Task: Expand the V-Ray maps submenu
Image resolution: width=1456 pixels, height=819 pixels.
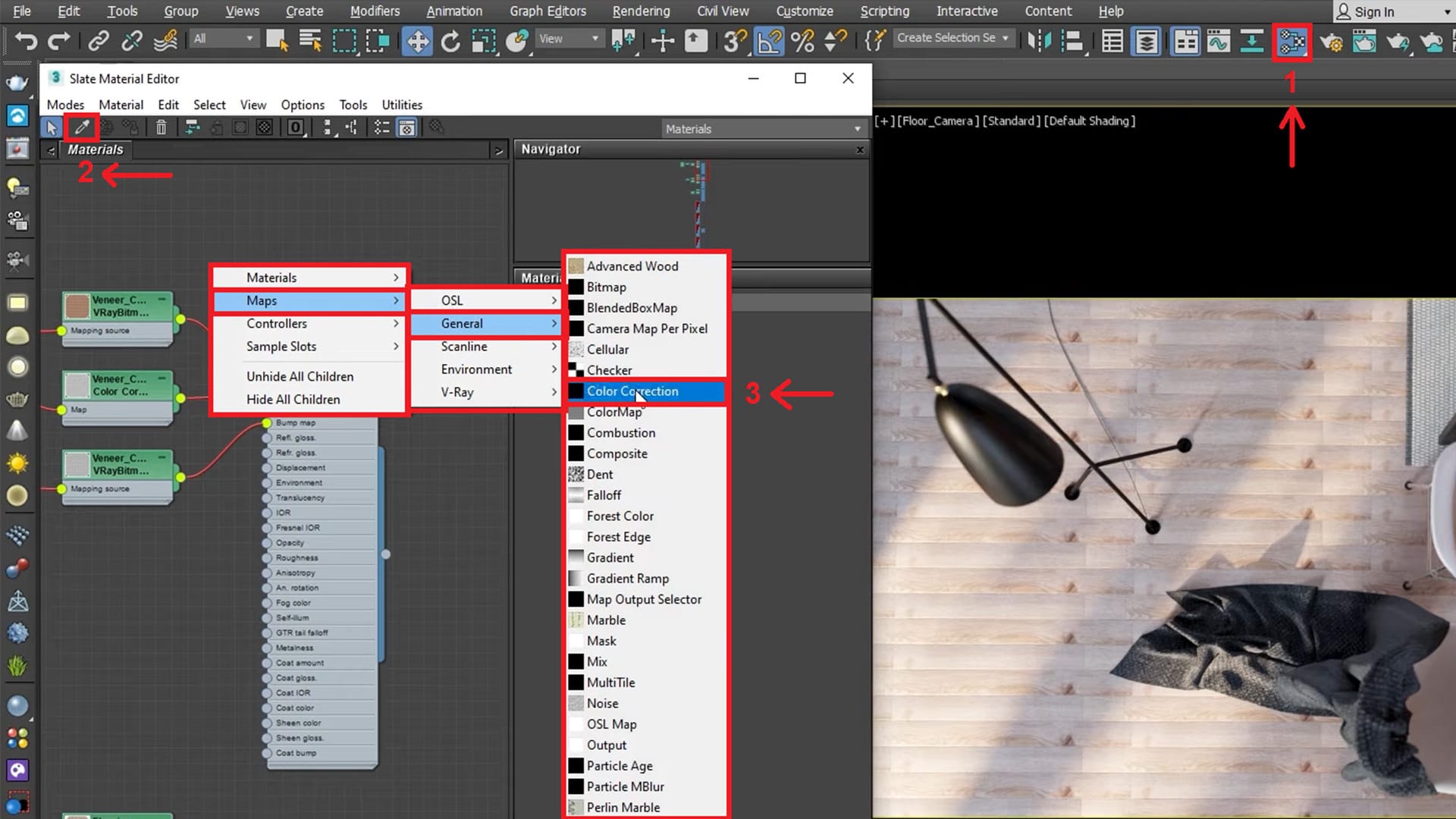Action: [x=485, y=392]
